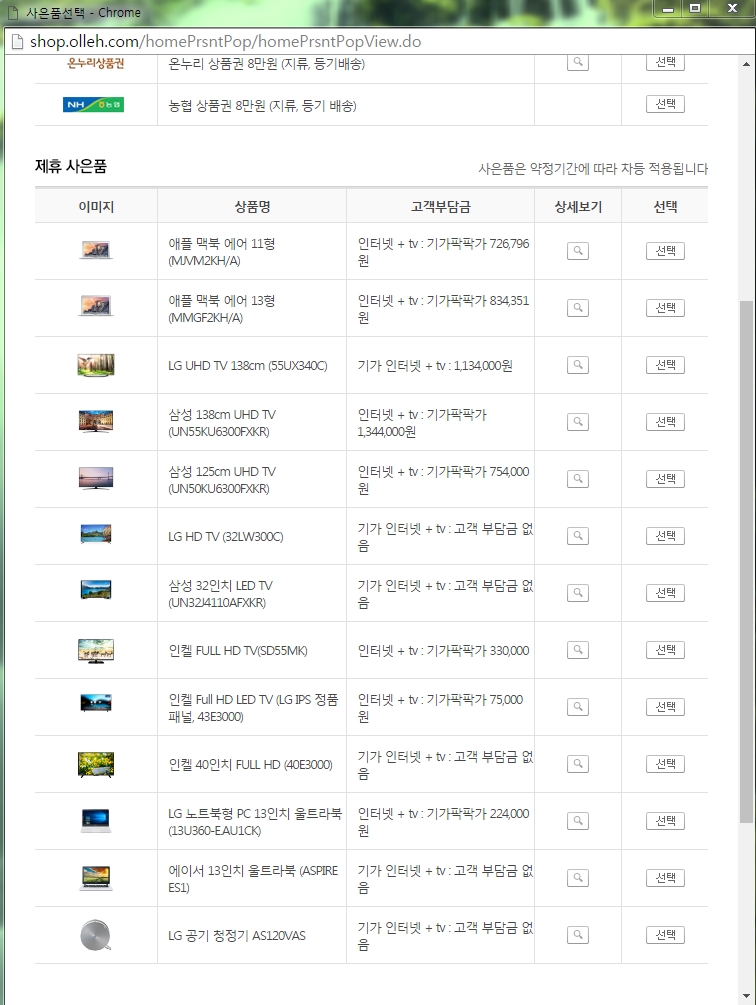Open detail view for 애플 맥북 에어 11형
This screenshot has width=756, height=1005.
coord(577,251)
